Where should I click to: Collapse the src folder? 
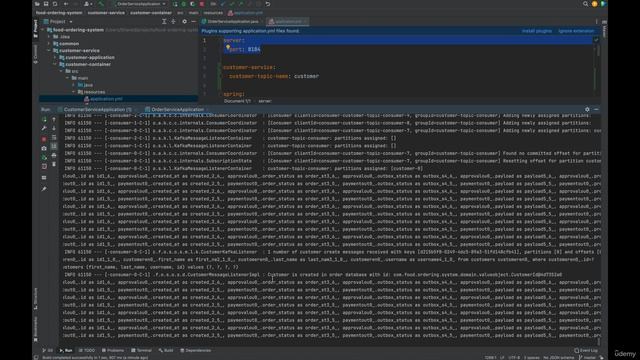(x=61, y=71)
